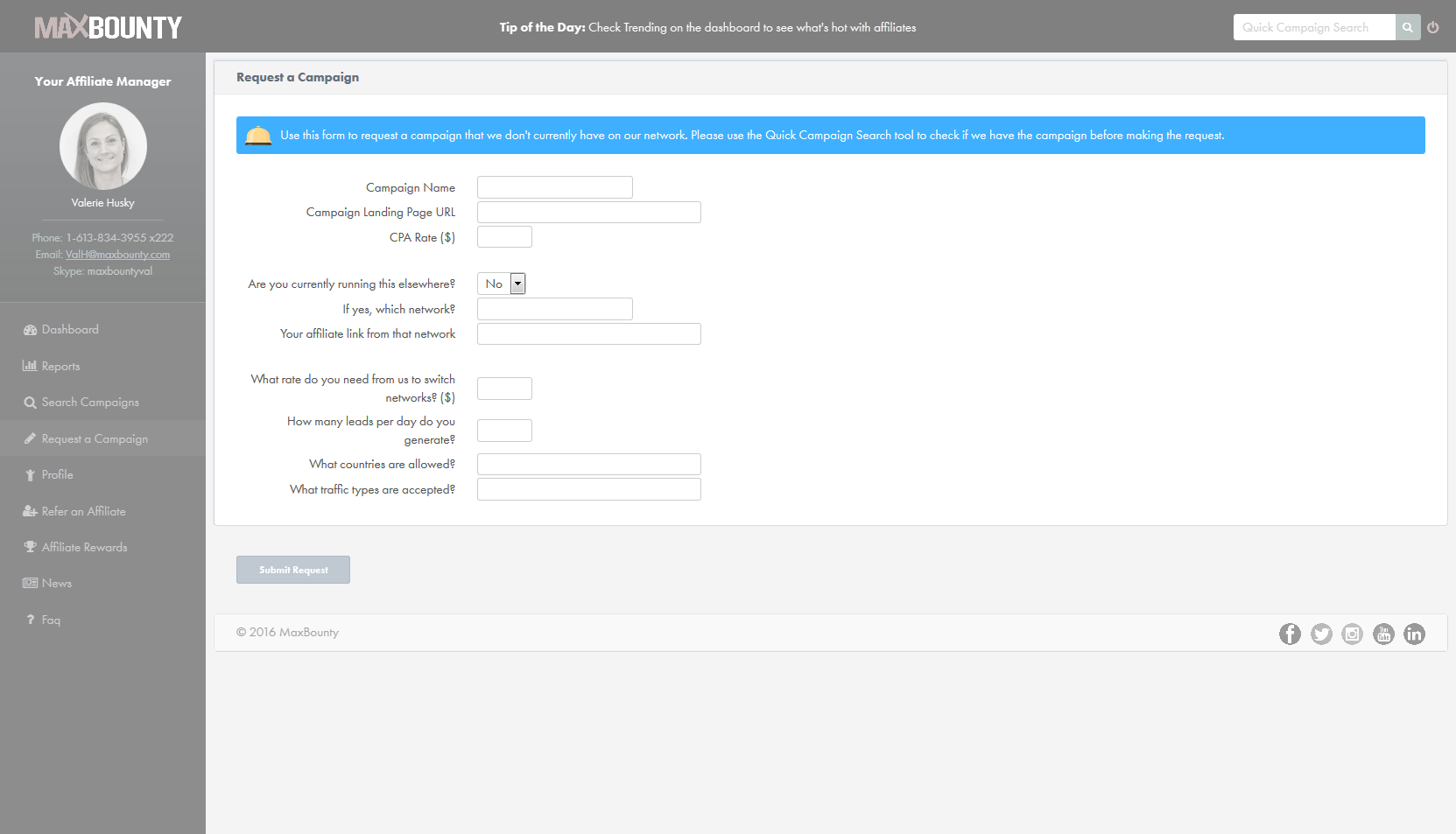Click the Dashboard sidebar icon
This screenshot has width=1456, height=834.
30,330
